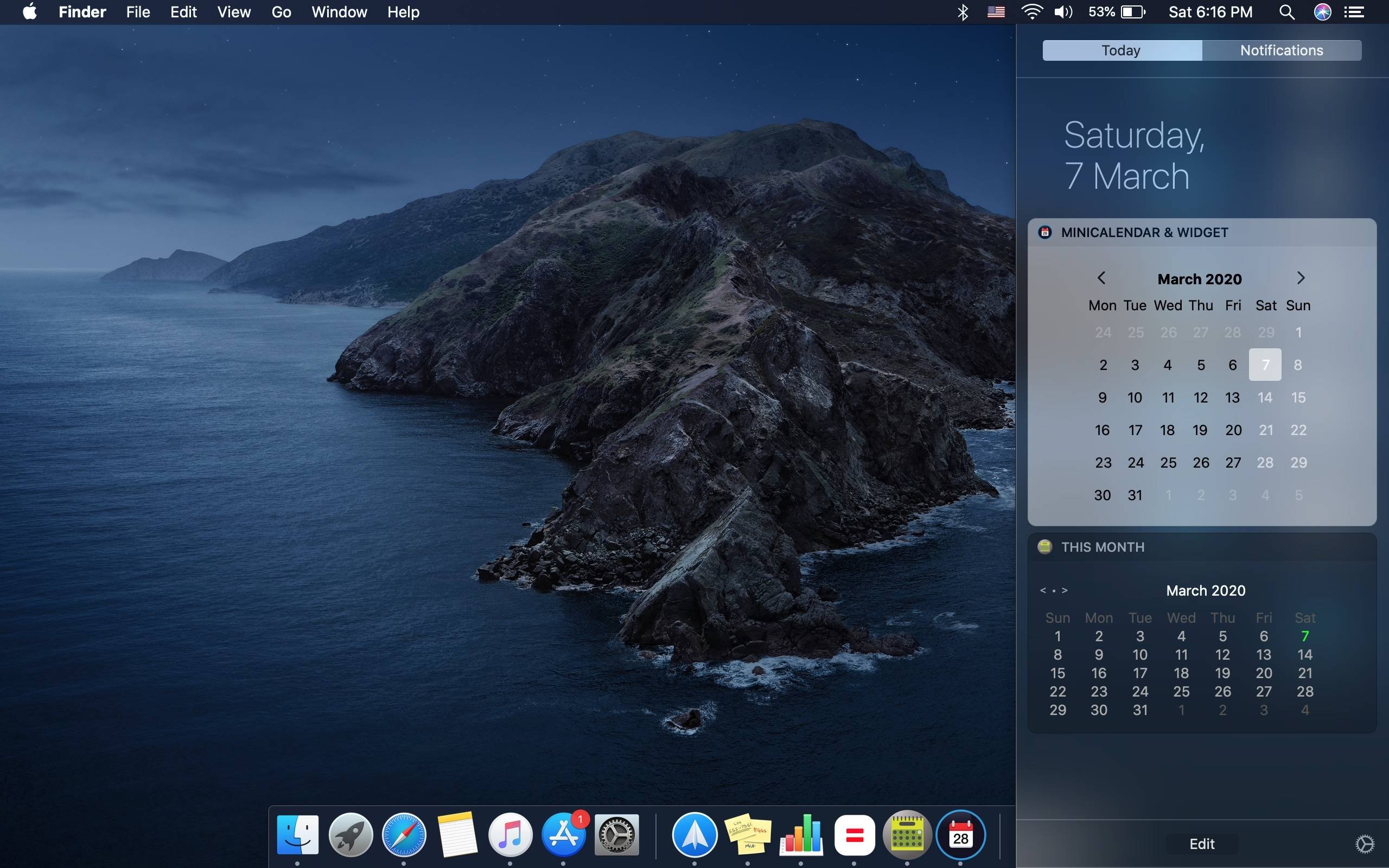Open Notification Center settings gear

click(1365, 844)
